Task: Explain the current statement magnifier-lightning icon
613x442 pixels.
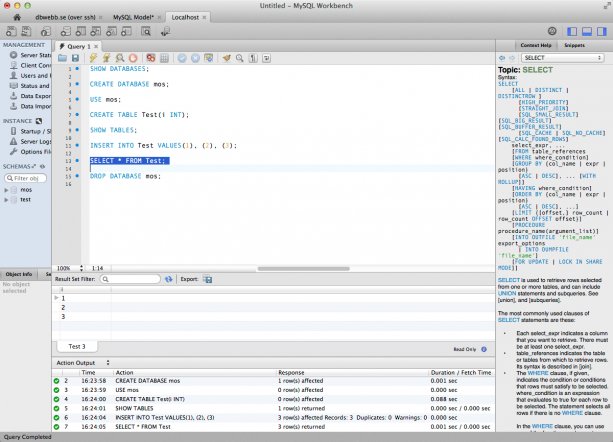Action: pos(120,58)
